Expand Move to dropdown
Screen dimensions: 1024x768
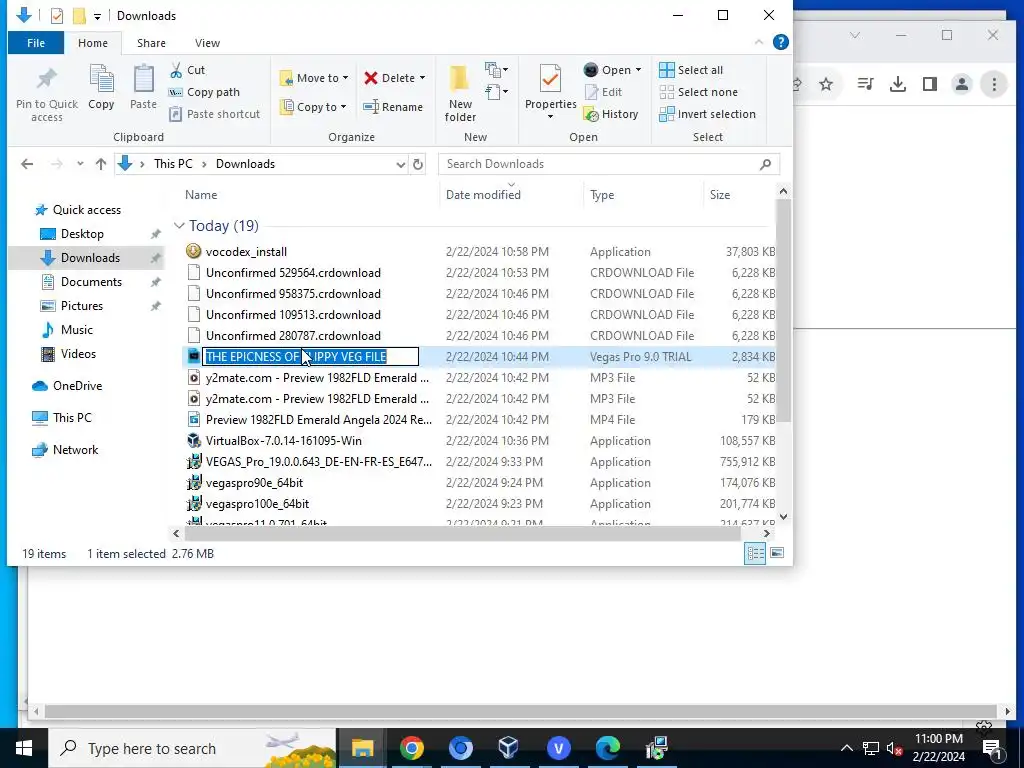click(x=345, y=78)
